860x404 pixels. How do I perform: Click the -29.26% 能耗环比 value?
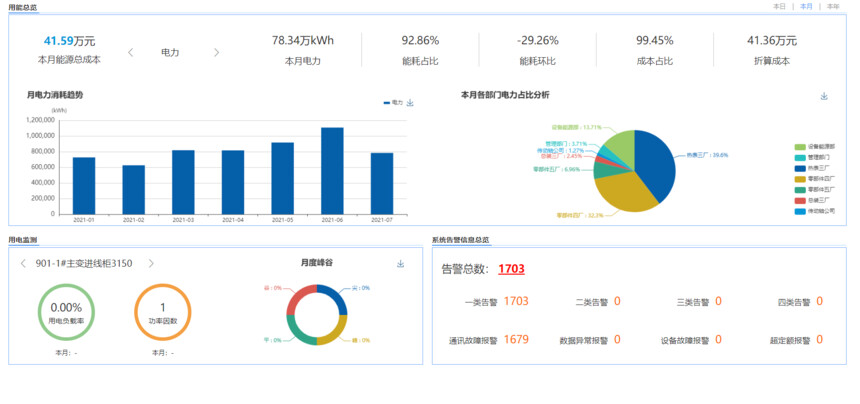coord(538,41)
